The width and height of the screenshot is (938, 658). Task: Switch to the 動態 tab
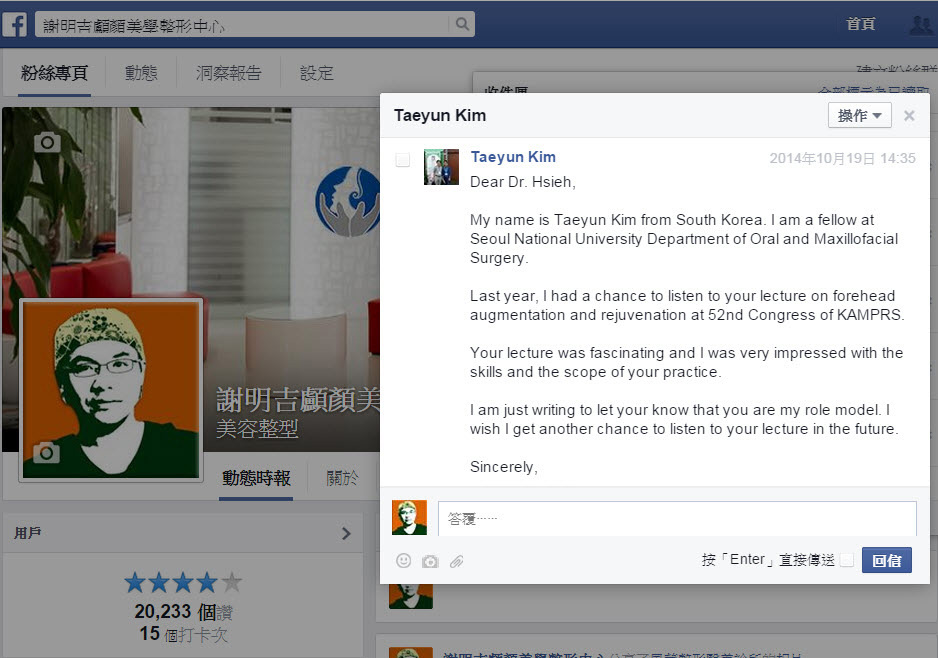click(x=141, y=74)
